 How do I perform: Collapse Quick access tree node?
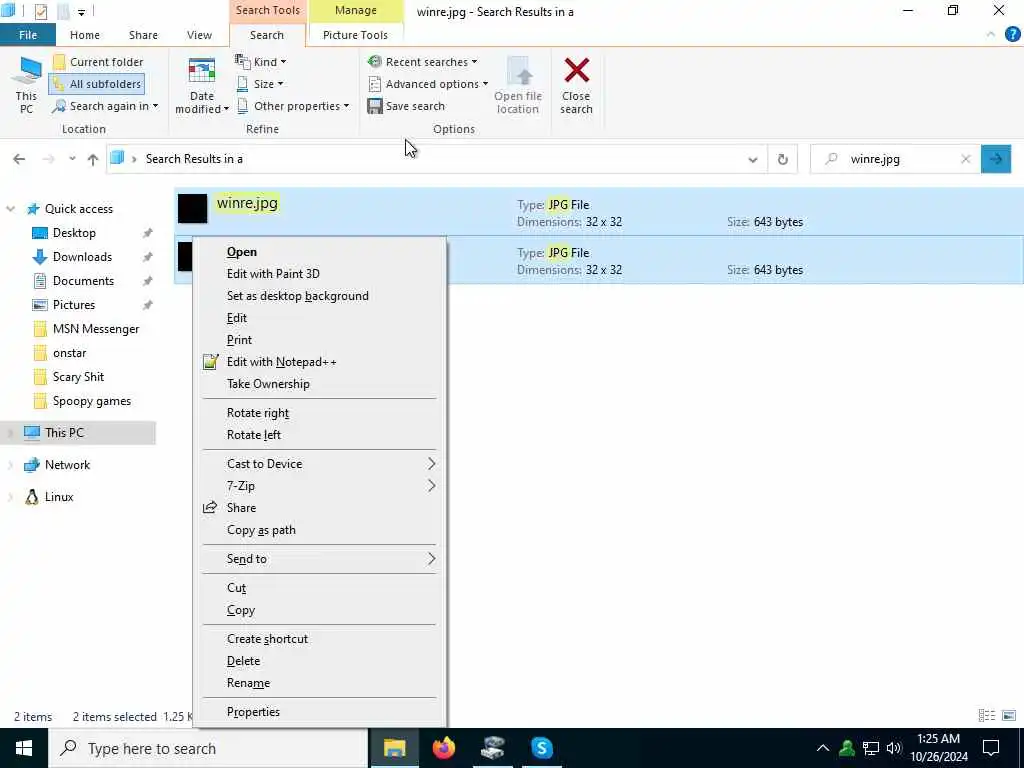click(10, 209)
